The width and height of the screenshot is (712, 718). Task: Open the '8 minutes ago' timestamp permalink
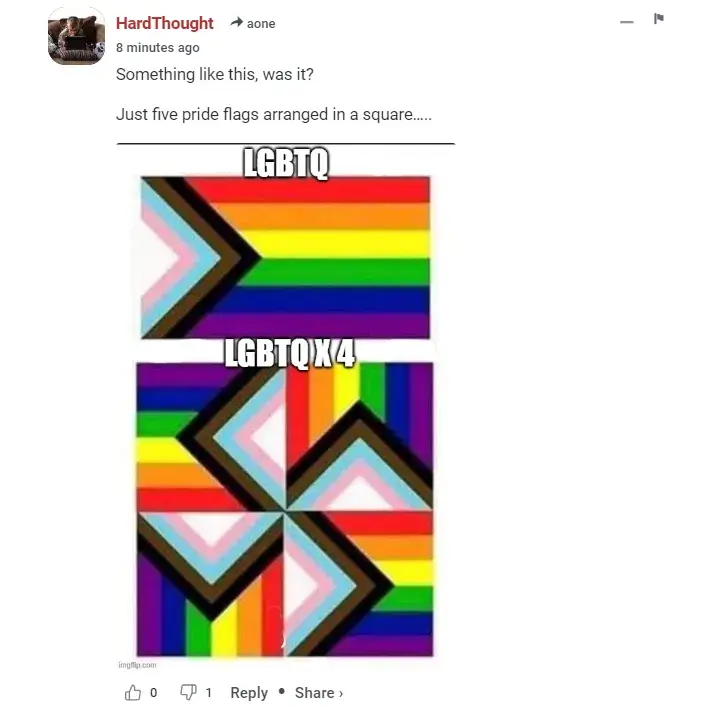coord(158,48)
